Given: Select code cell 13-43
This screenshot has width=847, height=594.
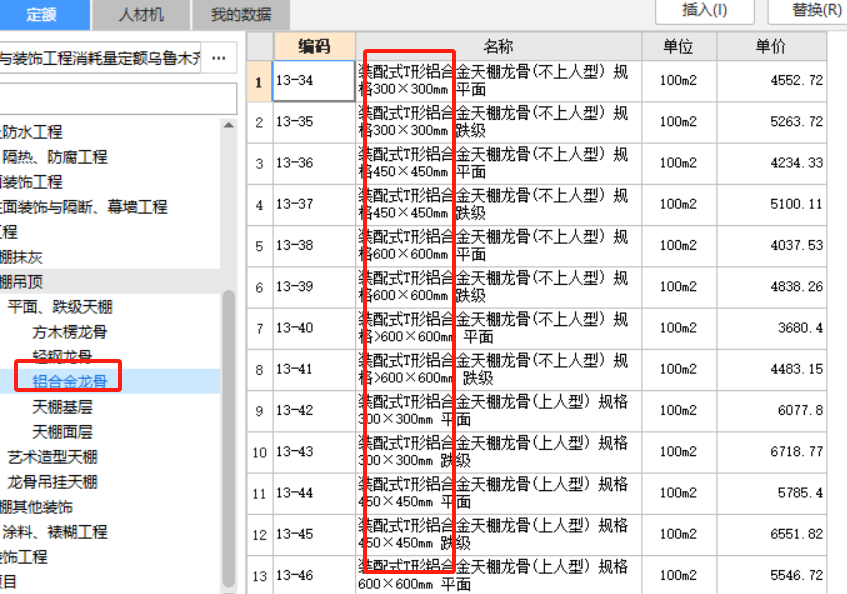Looking at the screenshot, I should click(x=314, y=451).
